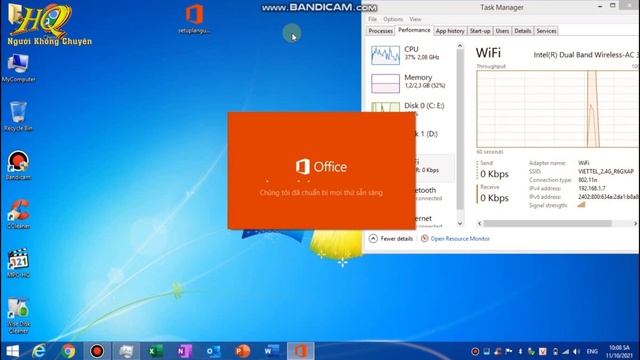Open Task Manager File menu
The width and height of the screenshot is (640, 360).
(372, 19)
